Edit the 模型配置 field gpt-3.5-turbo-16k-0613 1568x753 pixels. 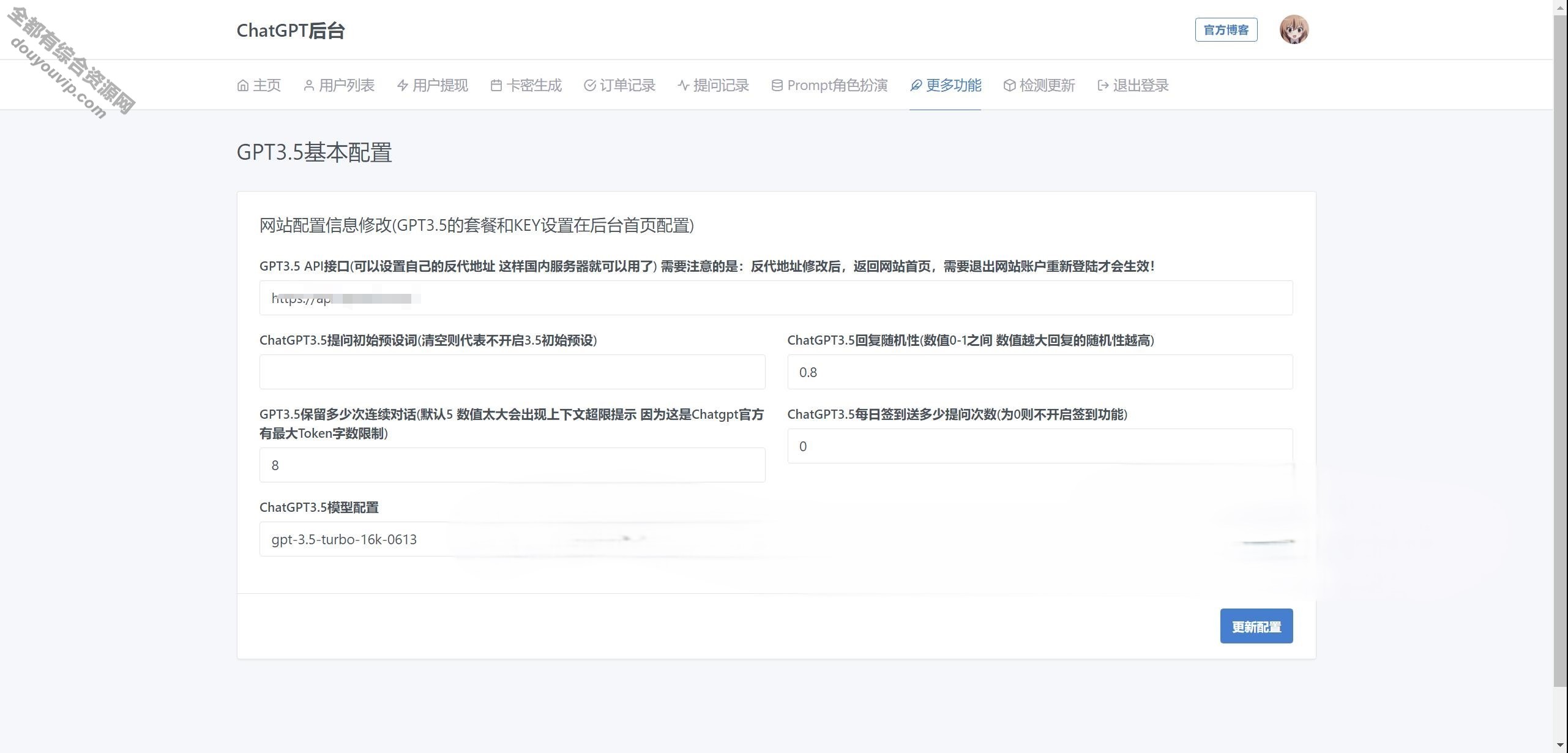point(512,539)
